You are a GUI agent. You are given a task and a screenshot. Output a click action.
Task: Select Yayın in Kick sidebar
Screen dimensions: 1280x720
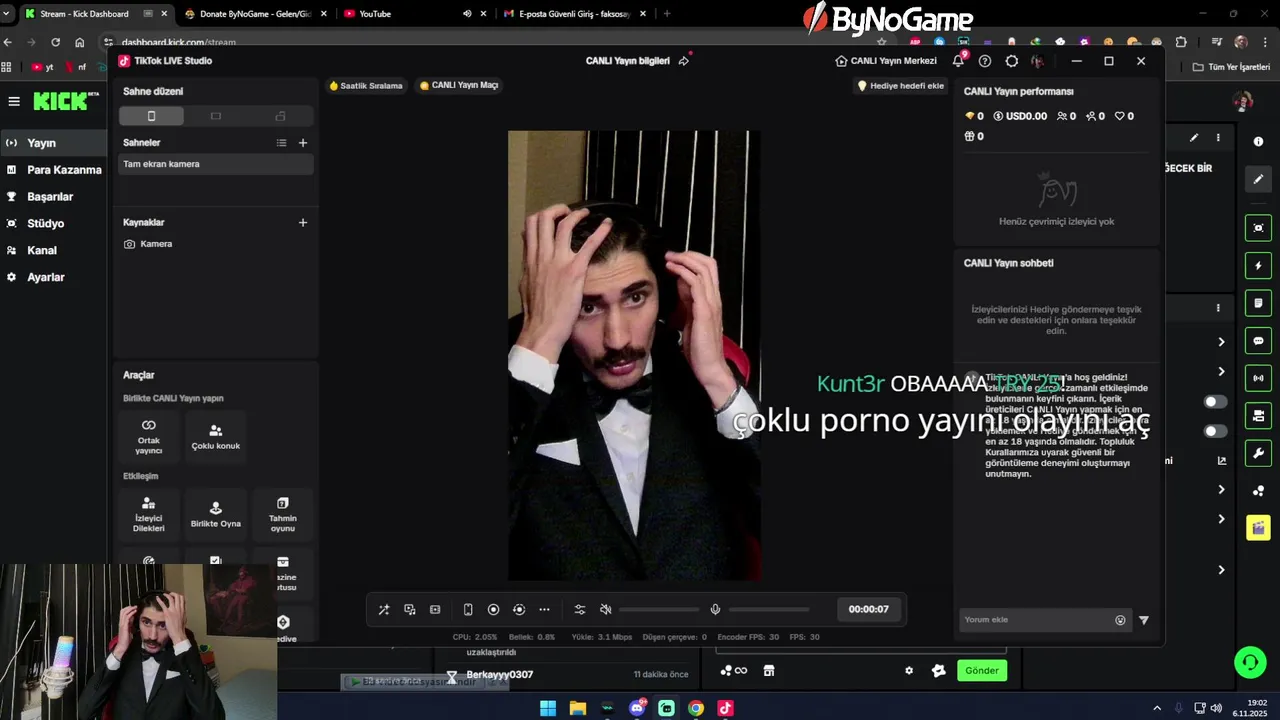[x=53, y=143]
